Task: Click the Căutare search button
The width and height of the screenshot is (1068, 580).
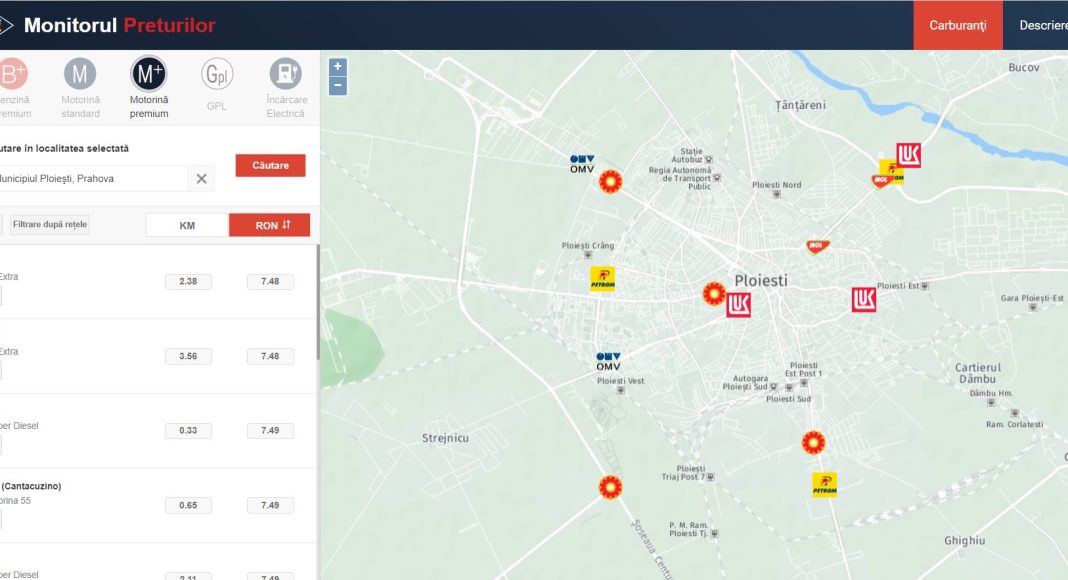Action: (x=270, y=165)
